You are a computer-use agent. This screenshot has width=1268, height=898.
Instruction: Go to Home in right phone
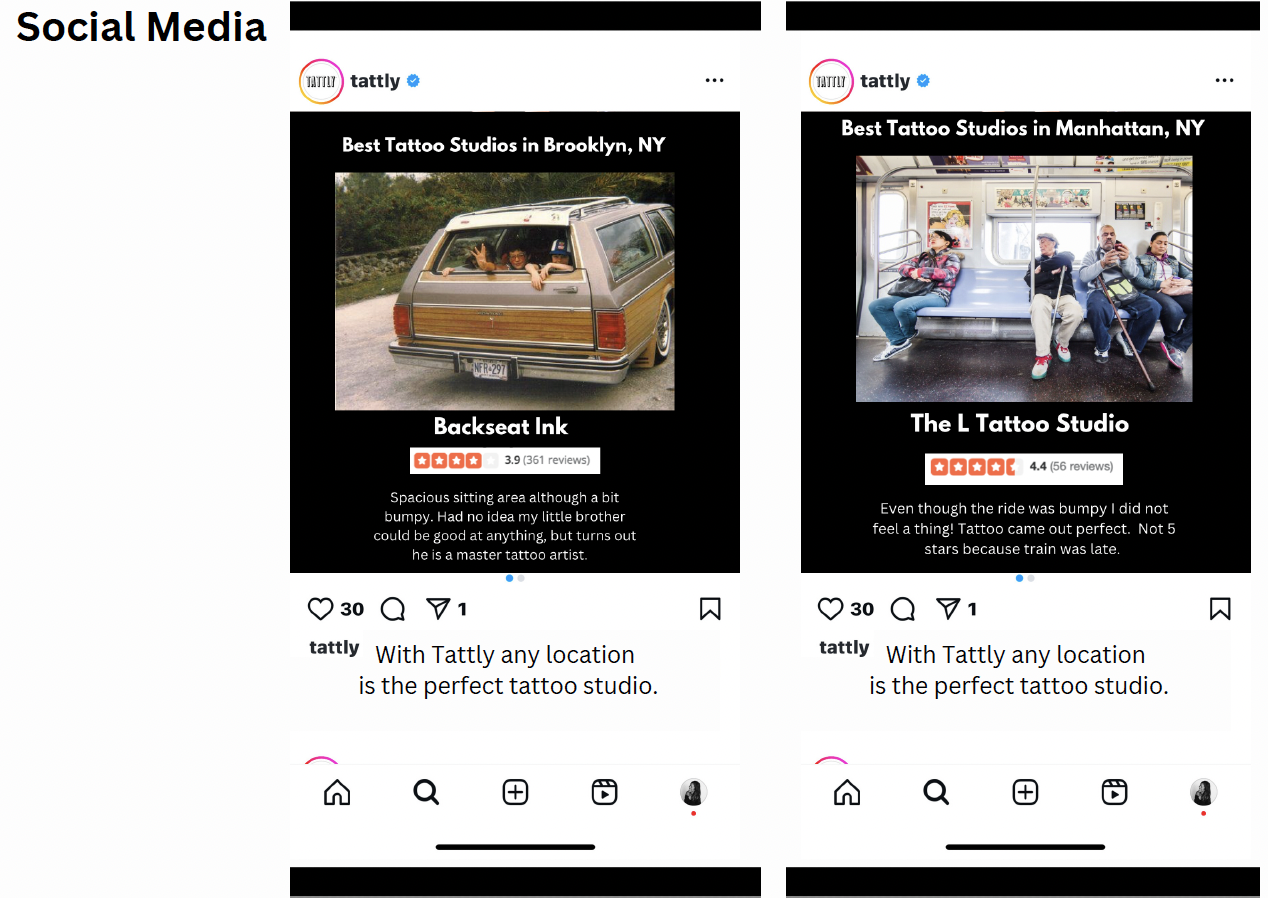[x=847, y=792]
